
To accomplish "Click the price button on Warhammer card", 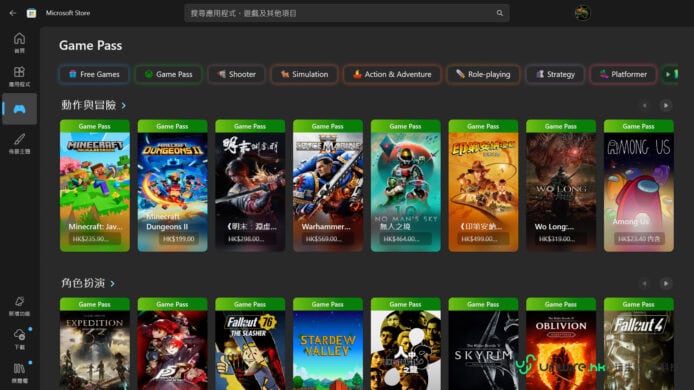I will pyautogui.click(x=327, y=239).
